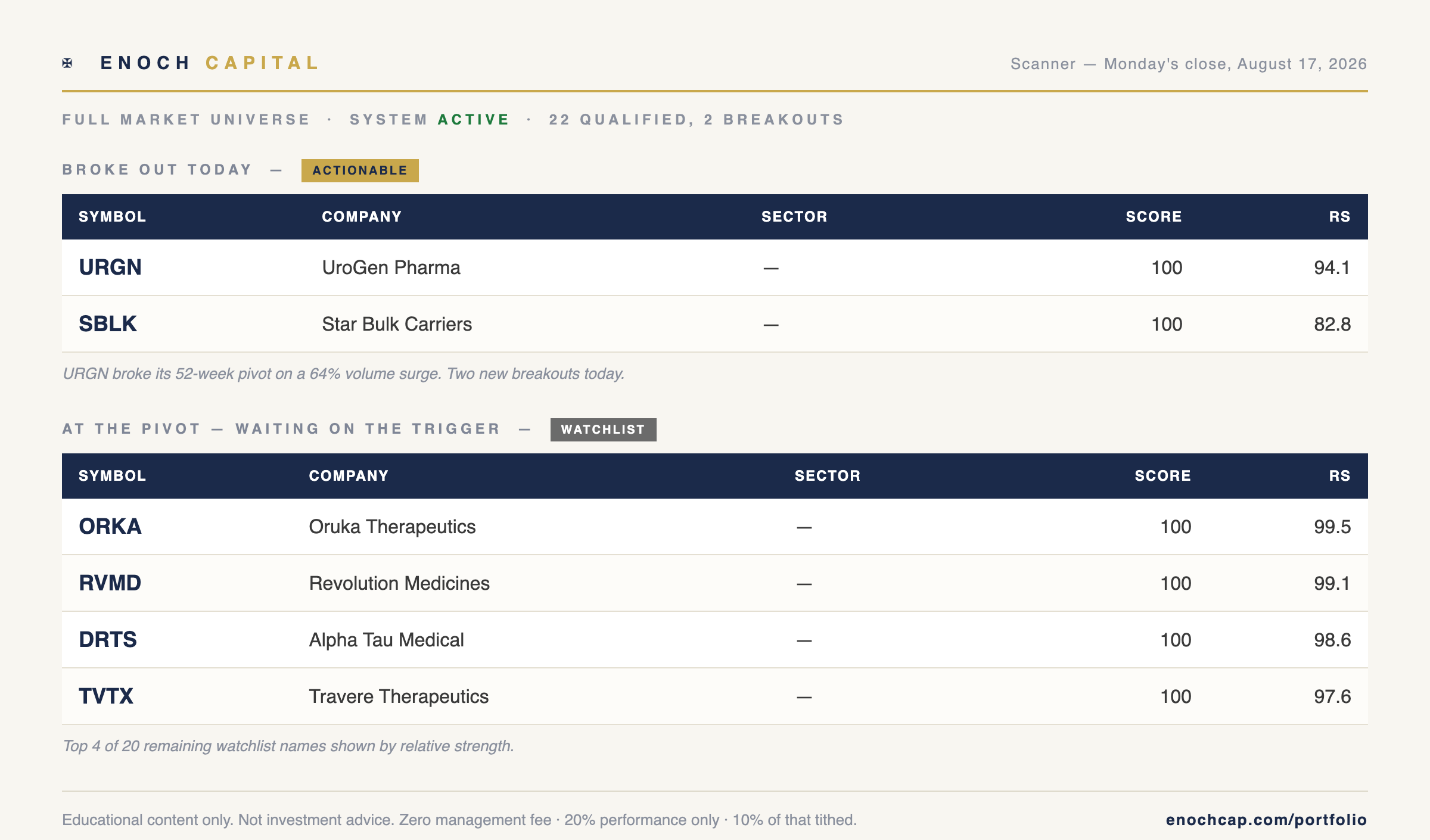Select the SBLK ticker symbol

click(108, 324)
